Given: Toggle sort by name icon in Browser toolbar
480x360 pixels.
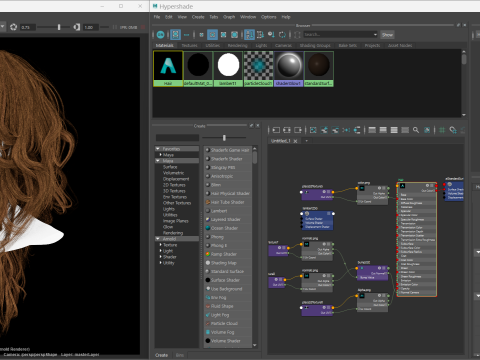Looking at the screenshot, I should [249, 35].
